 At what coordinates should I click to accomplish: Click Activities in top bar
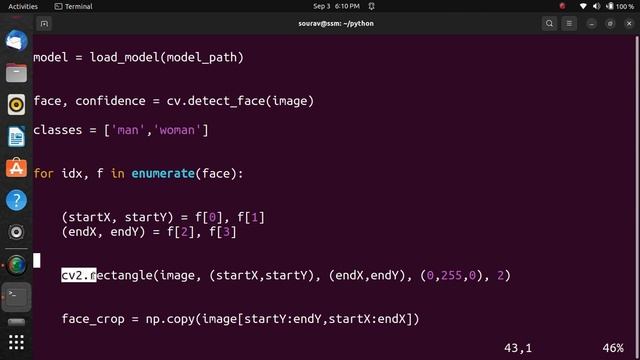pos(23,7)
